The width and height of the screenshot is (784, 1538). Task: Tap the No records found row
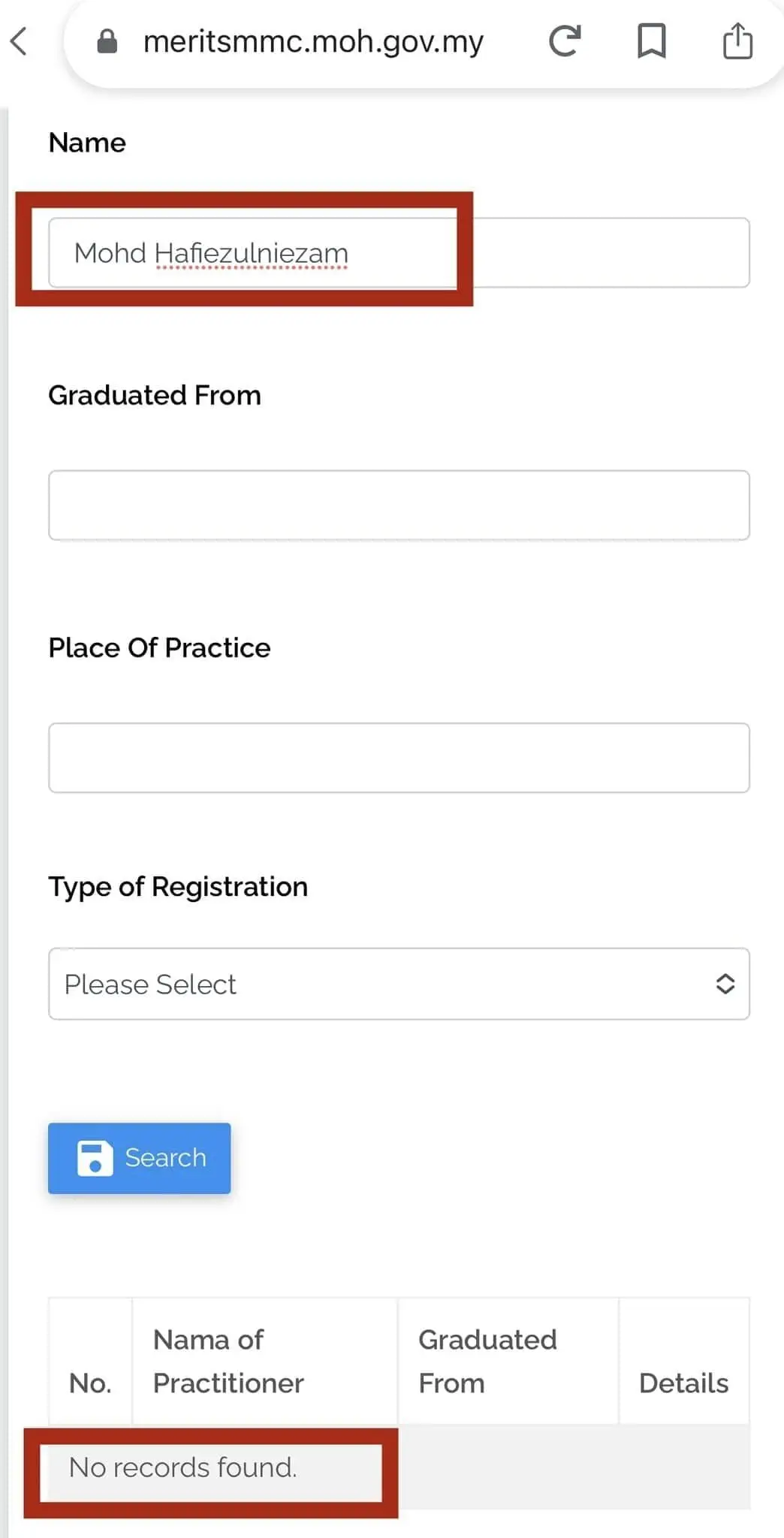[183, 1467]
